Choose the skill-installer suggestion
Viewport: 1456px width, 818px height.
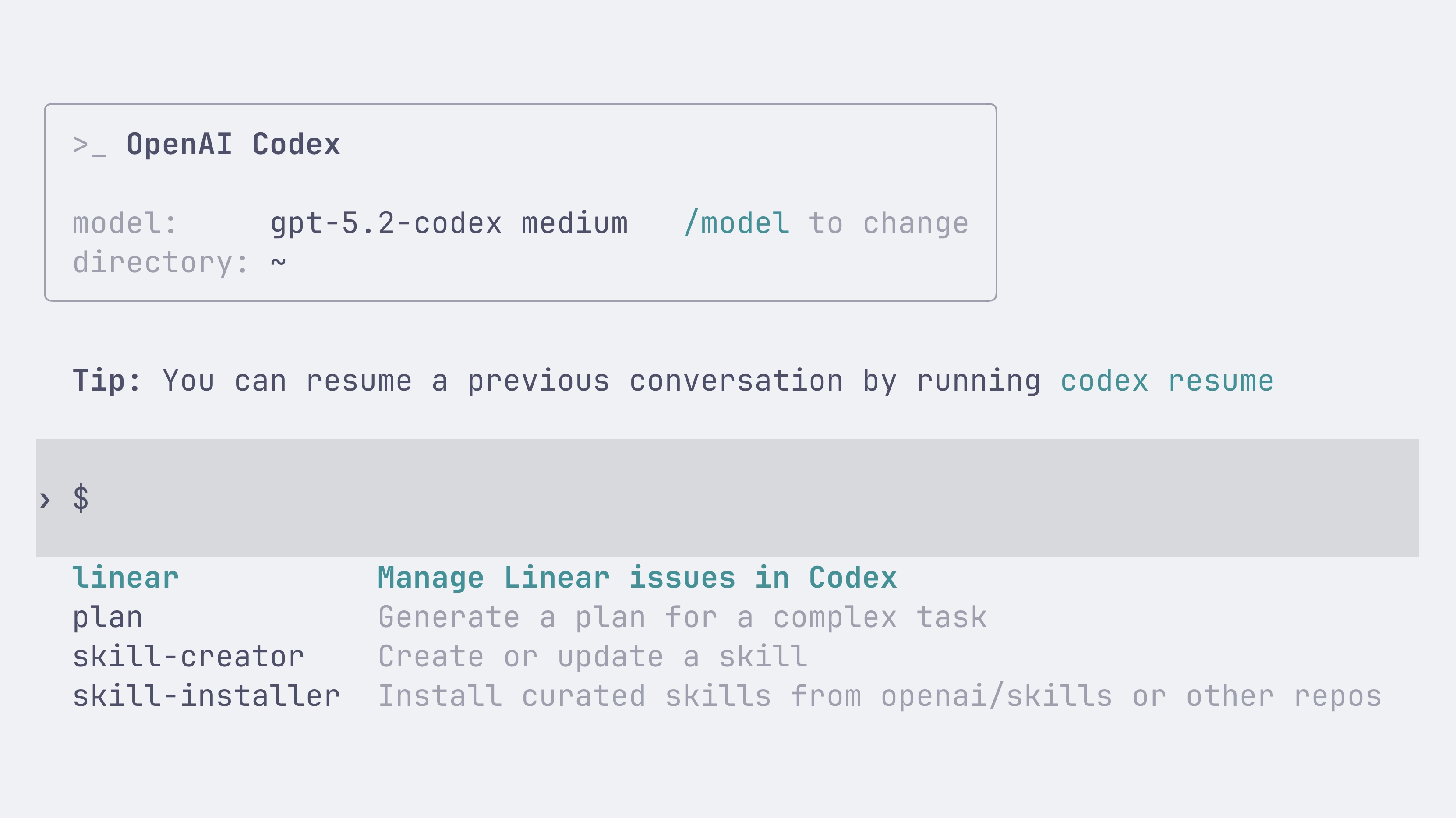[x=206, y=696]
